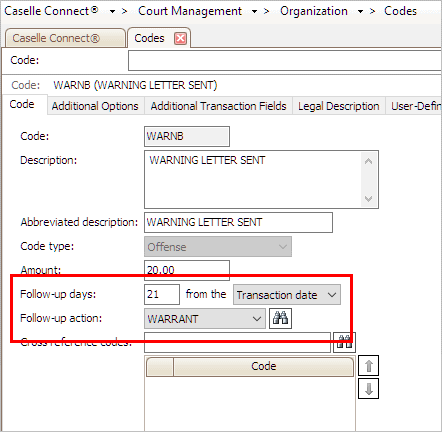The width and height of the screenshot is (442, 432).
Task: Switch to Additional Transaction Fields tab
Action: click(218, 106)
